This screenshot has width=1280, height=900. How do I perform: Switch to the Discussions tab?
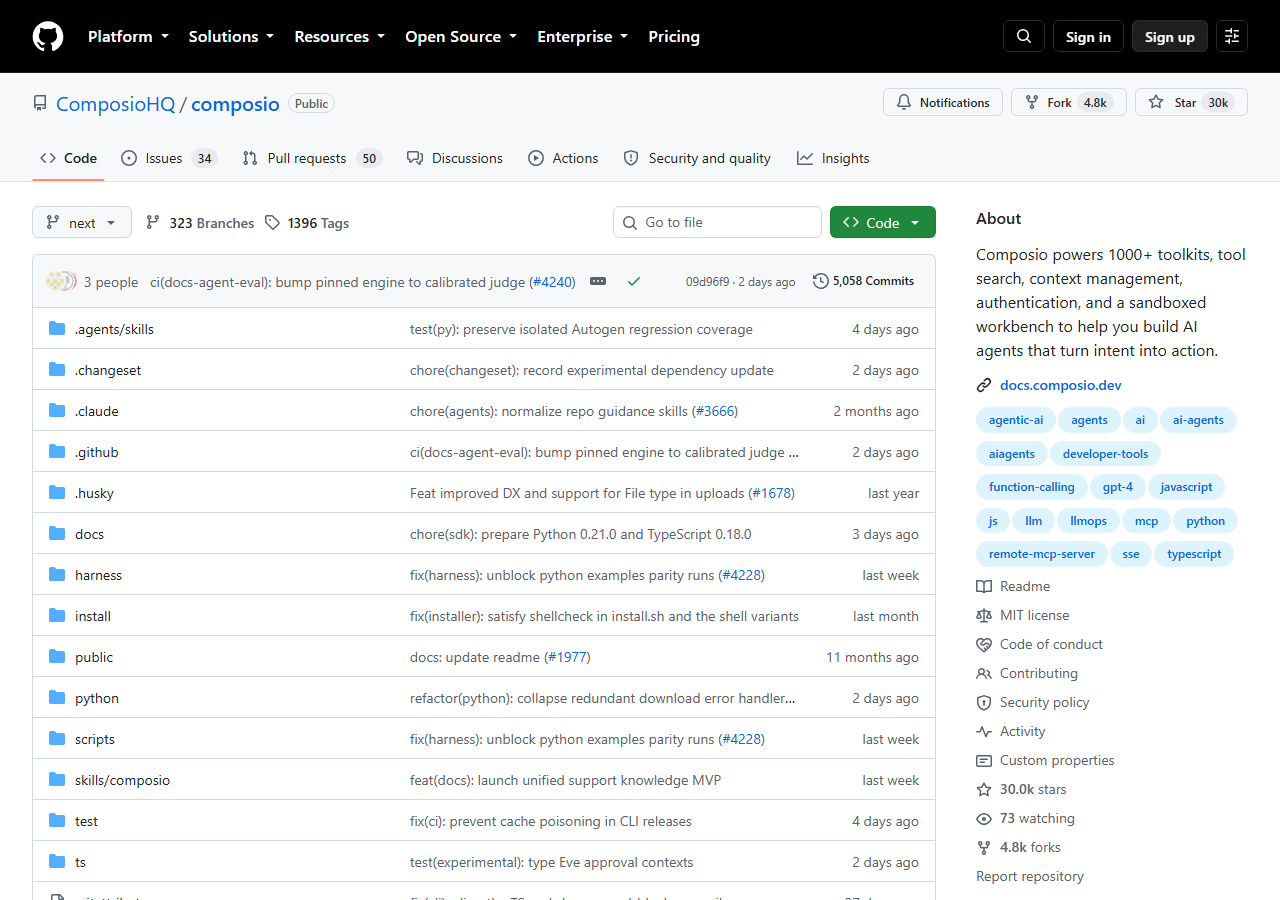tap(455, 158)
